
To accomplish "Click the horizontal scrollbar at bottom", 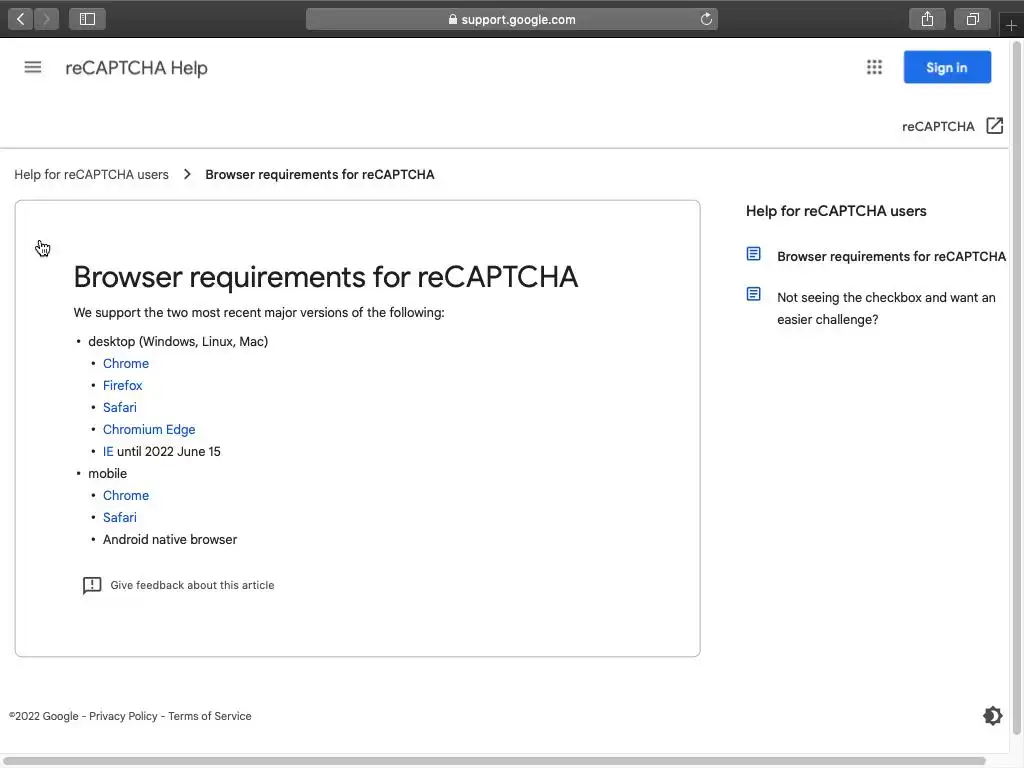I will (x=495, y=761).
